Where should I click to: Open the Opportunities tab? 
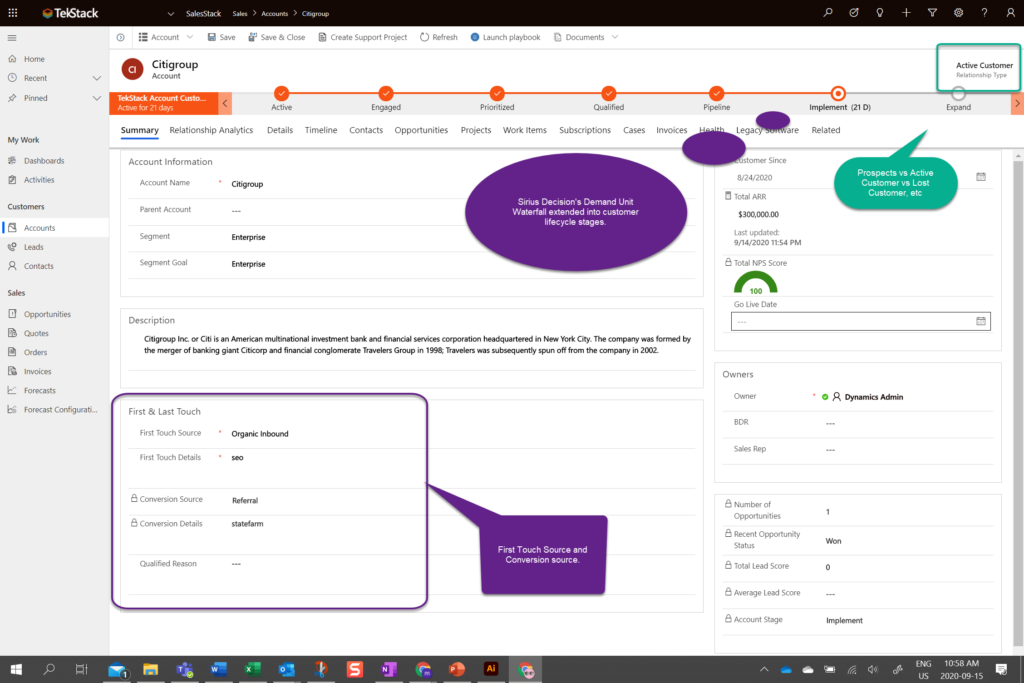pyautogui.click(x=421, y=130)
